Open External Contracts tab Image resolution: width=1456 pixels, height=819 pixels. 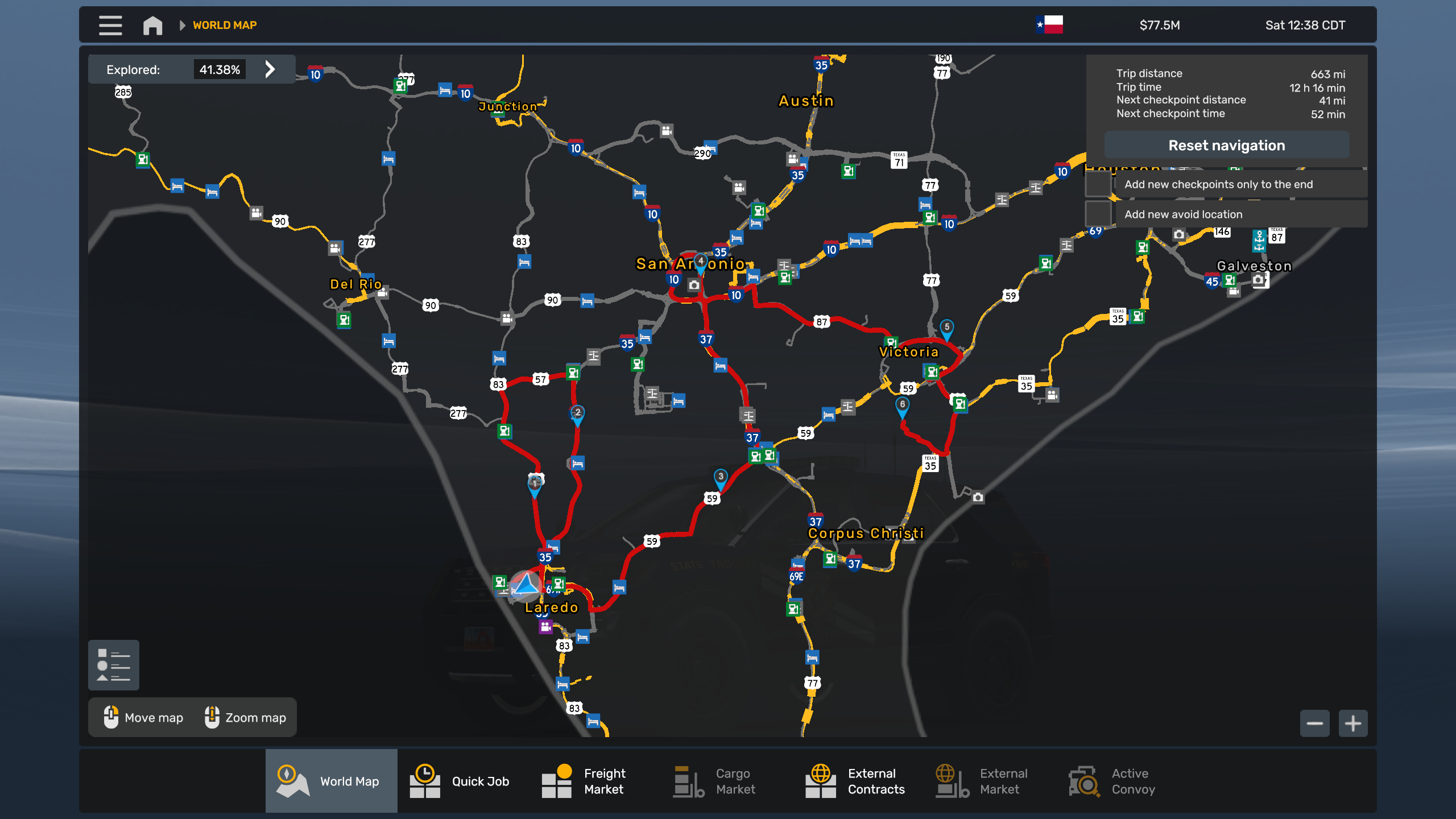(x=855, y=781)
